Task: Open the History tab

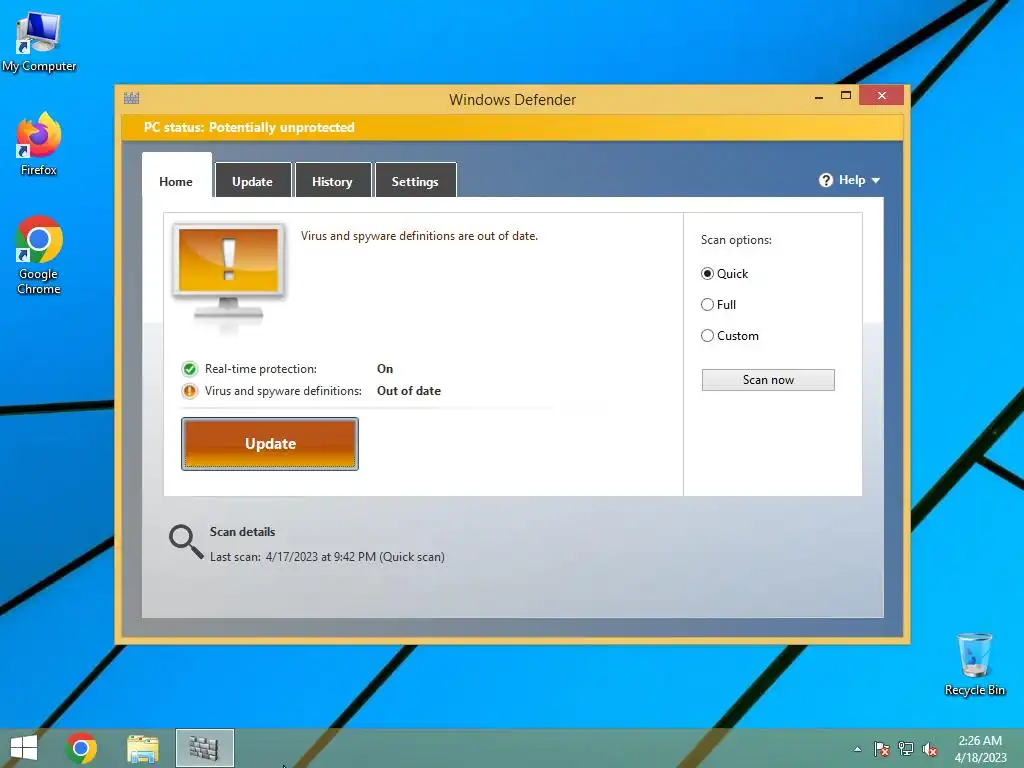Action: (x=332, y=182)
